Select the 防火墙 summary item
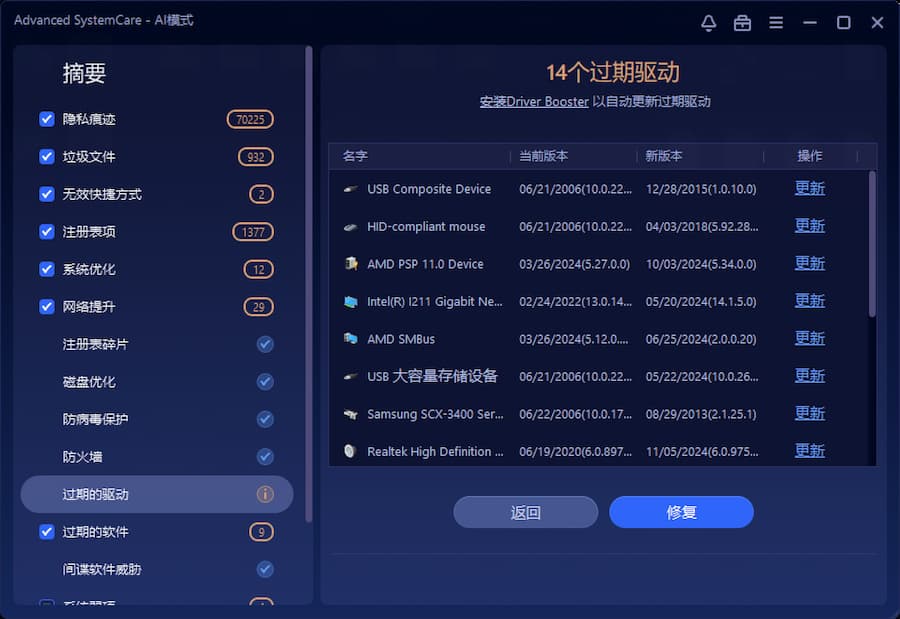Image resolution: width=900 pixels, height=619 pixels. (x=157, y=456)
